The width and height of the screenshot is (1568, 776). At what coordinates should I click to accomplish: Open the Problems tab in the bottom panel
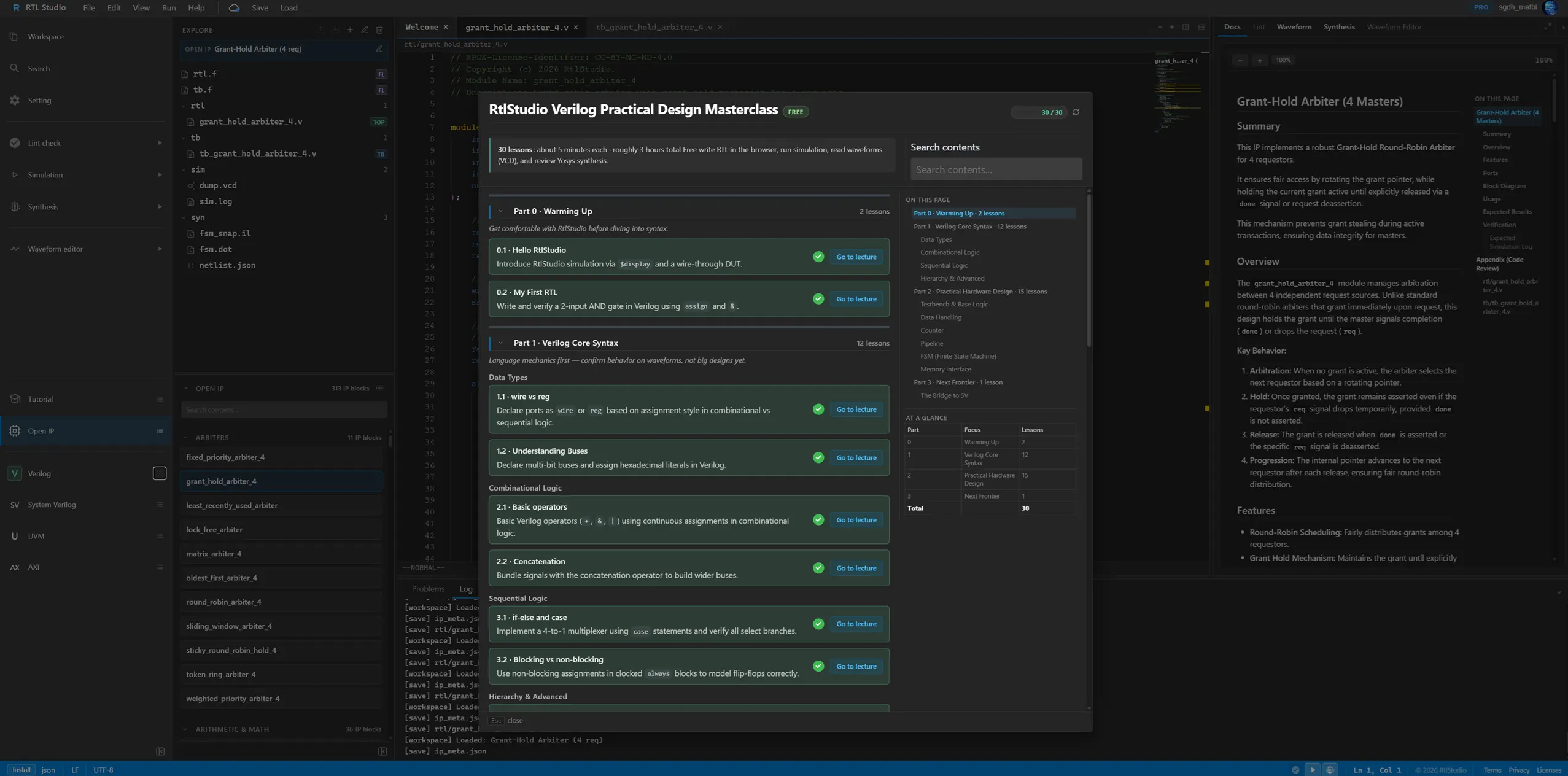(428, 589)
